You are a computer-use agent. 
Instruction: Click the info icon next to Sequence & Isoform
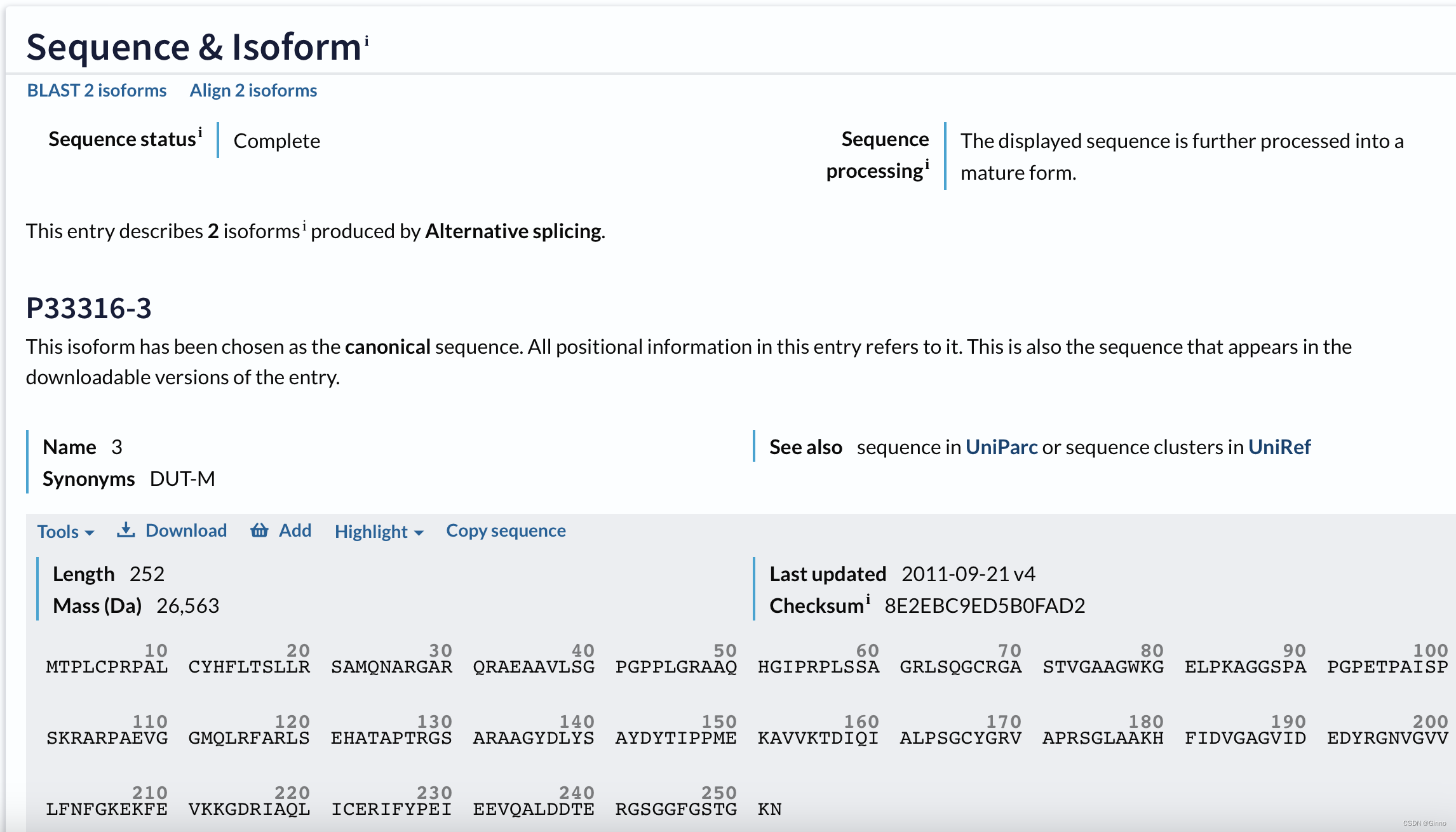tap(367, 41)
